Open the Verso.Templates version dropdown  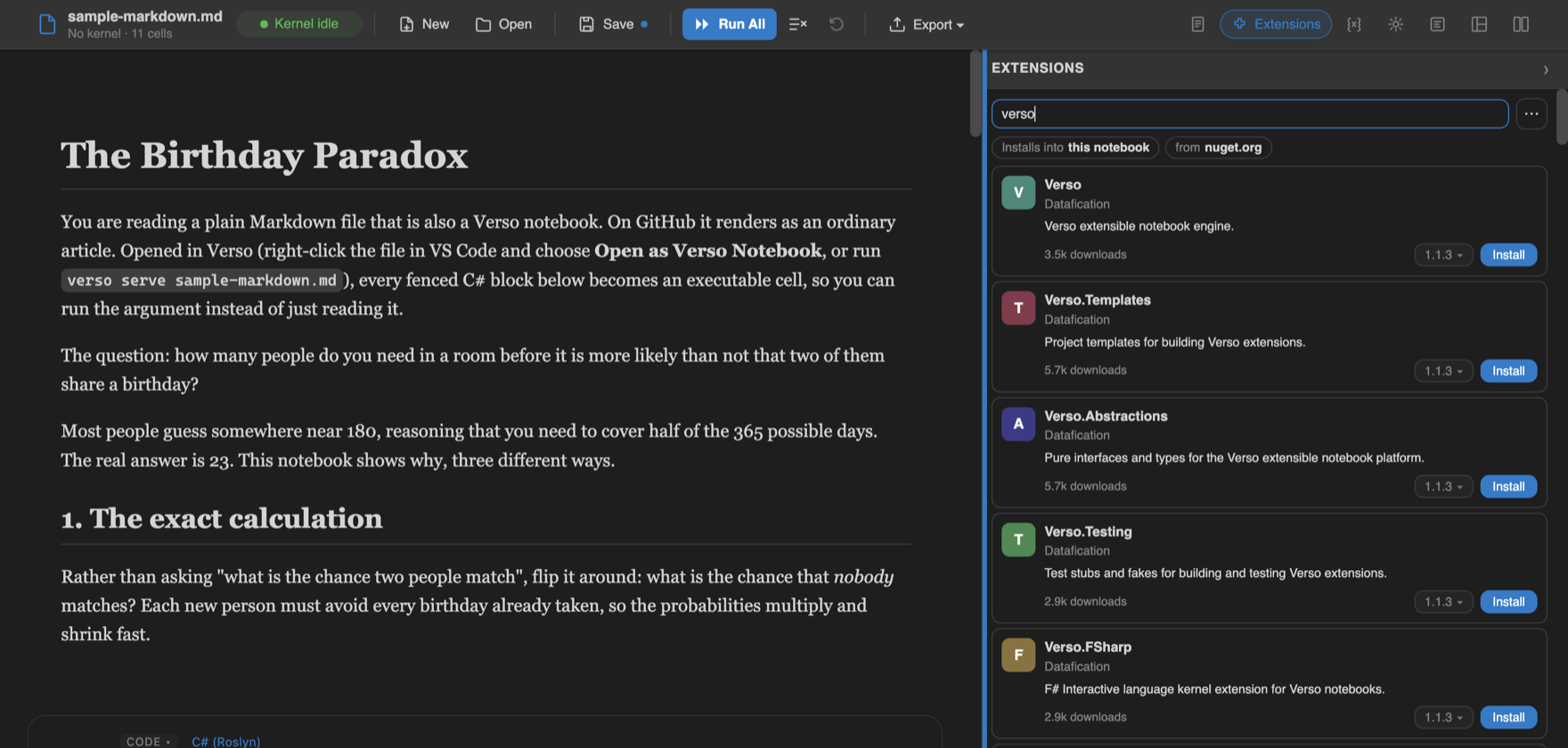[1443, 370]
